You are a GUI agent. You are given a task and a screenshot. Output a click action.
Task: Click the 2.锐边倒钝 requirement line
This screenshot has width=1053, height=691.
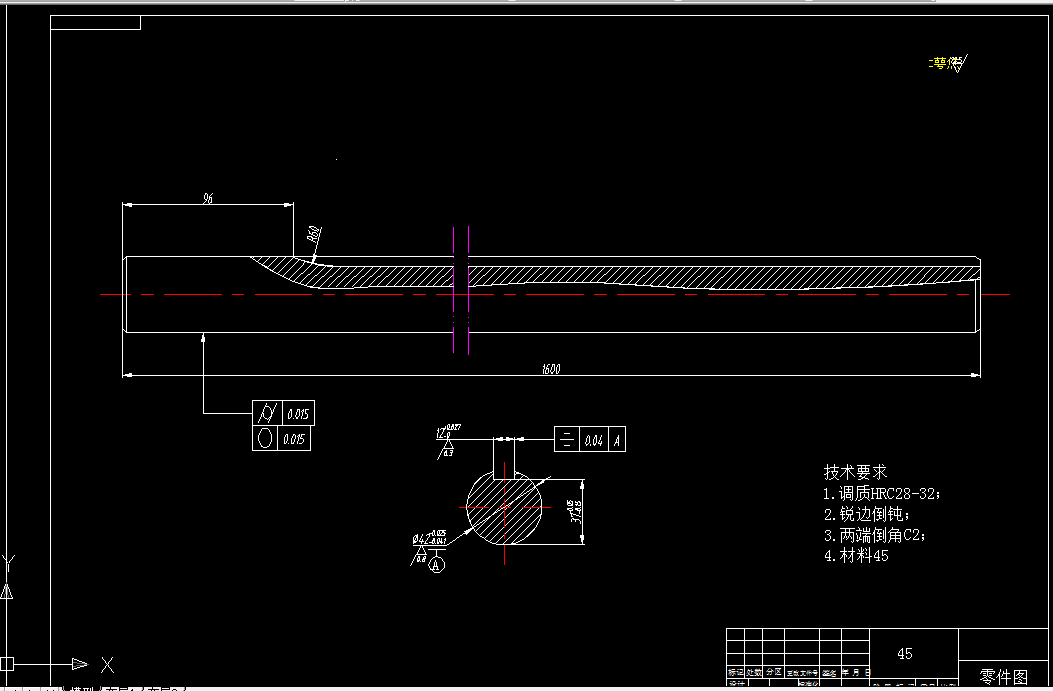tap(866, 514)
